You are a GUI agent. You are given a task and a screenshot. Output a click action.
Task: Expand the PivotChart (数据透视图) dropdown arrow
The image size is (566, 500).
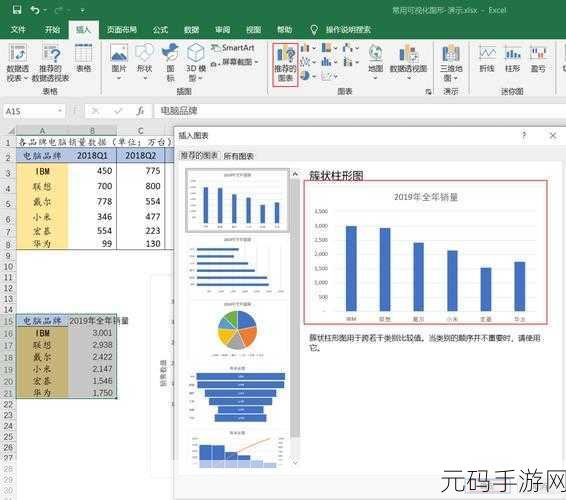pos(409,78)
